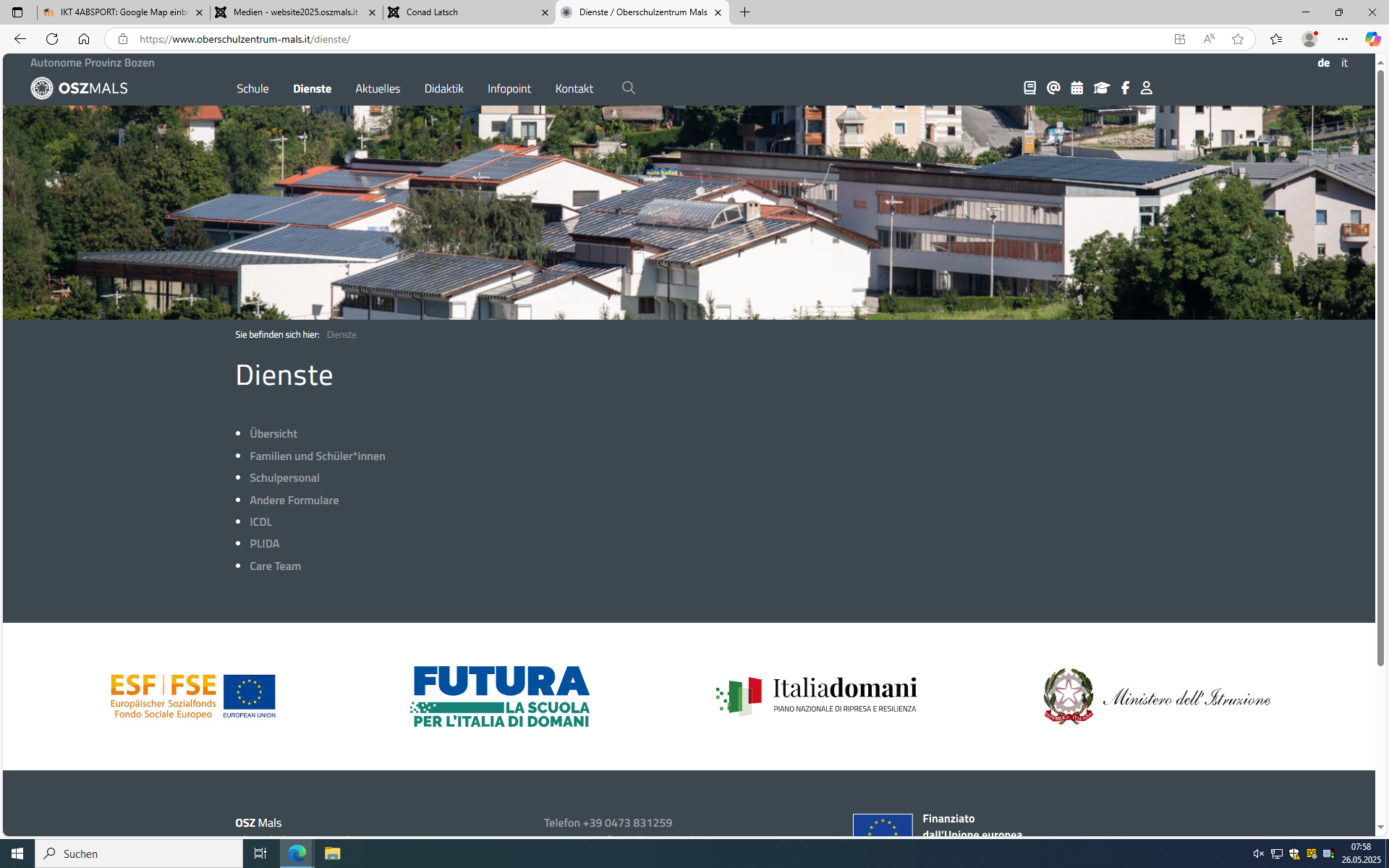
Task: Click the browser address bar URL
Action: click(245, 39)
